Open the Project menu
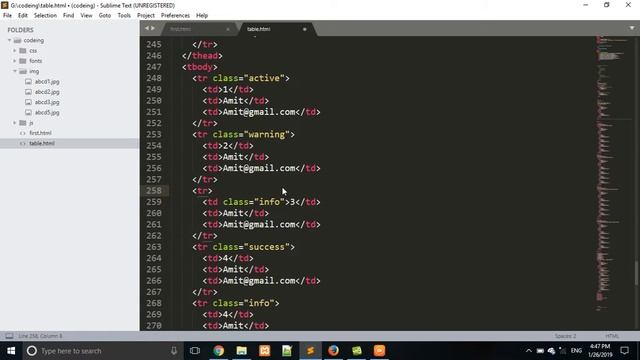 tap(146, 16)
